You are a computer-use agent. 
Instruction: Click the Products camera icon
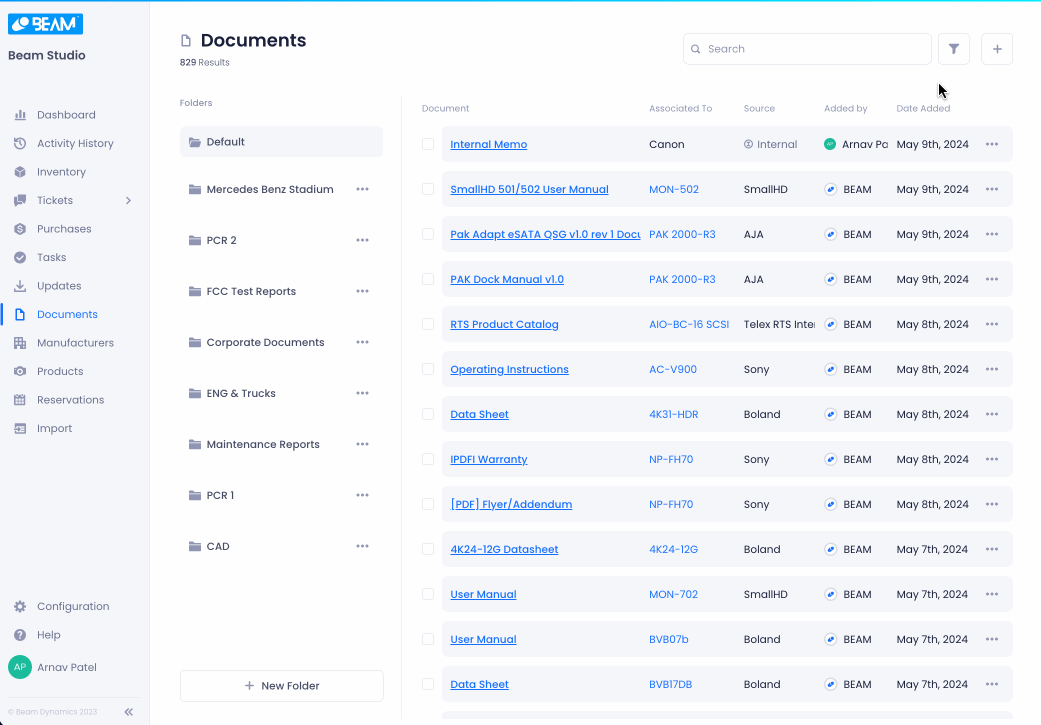(x=20, y=372)
